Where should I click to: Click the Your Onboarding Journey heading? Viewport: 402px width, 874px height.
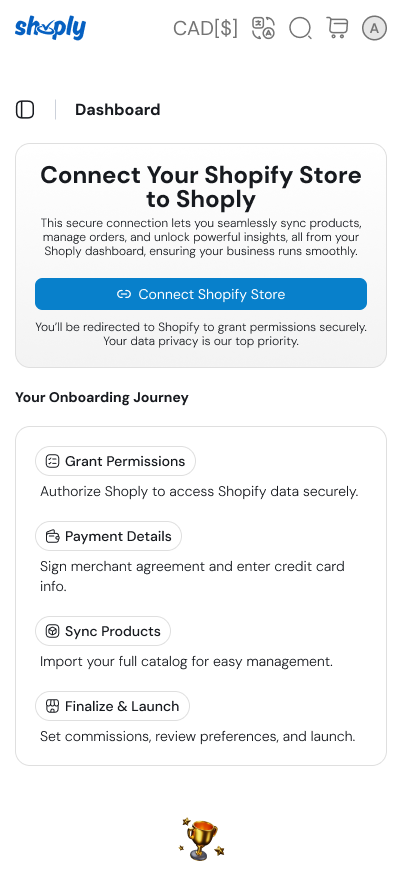[102, 397]
